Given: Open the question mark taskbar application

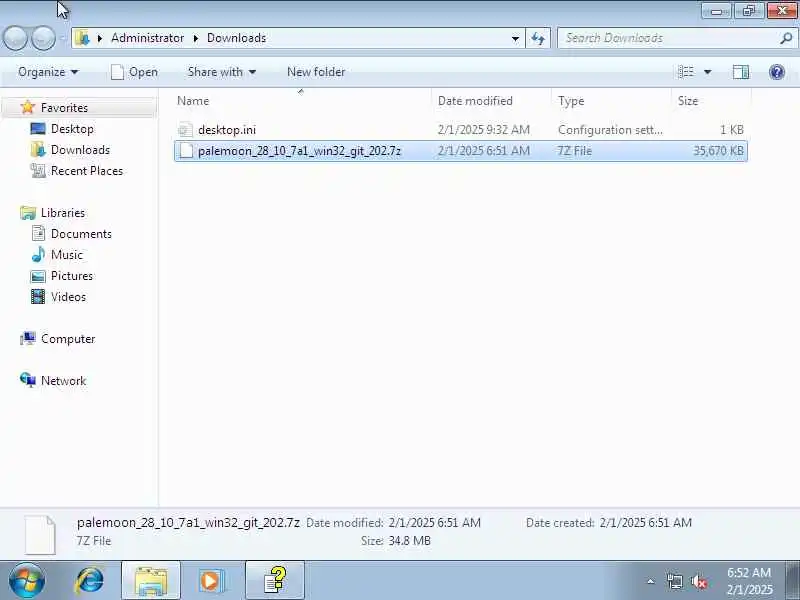Looking at the screenshot, I should tap(274, 580).
